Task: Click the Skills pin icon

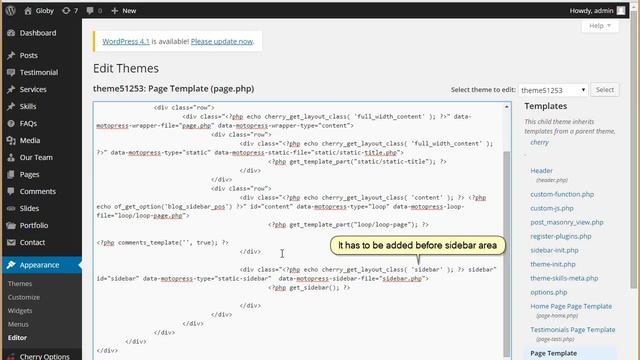Action: [x=11, y=107]
